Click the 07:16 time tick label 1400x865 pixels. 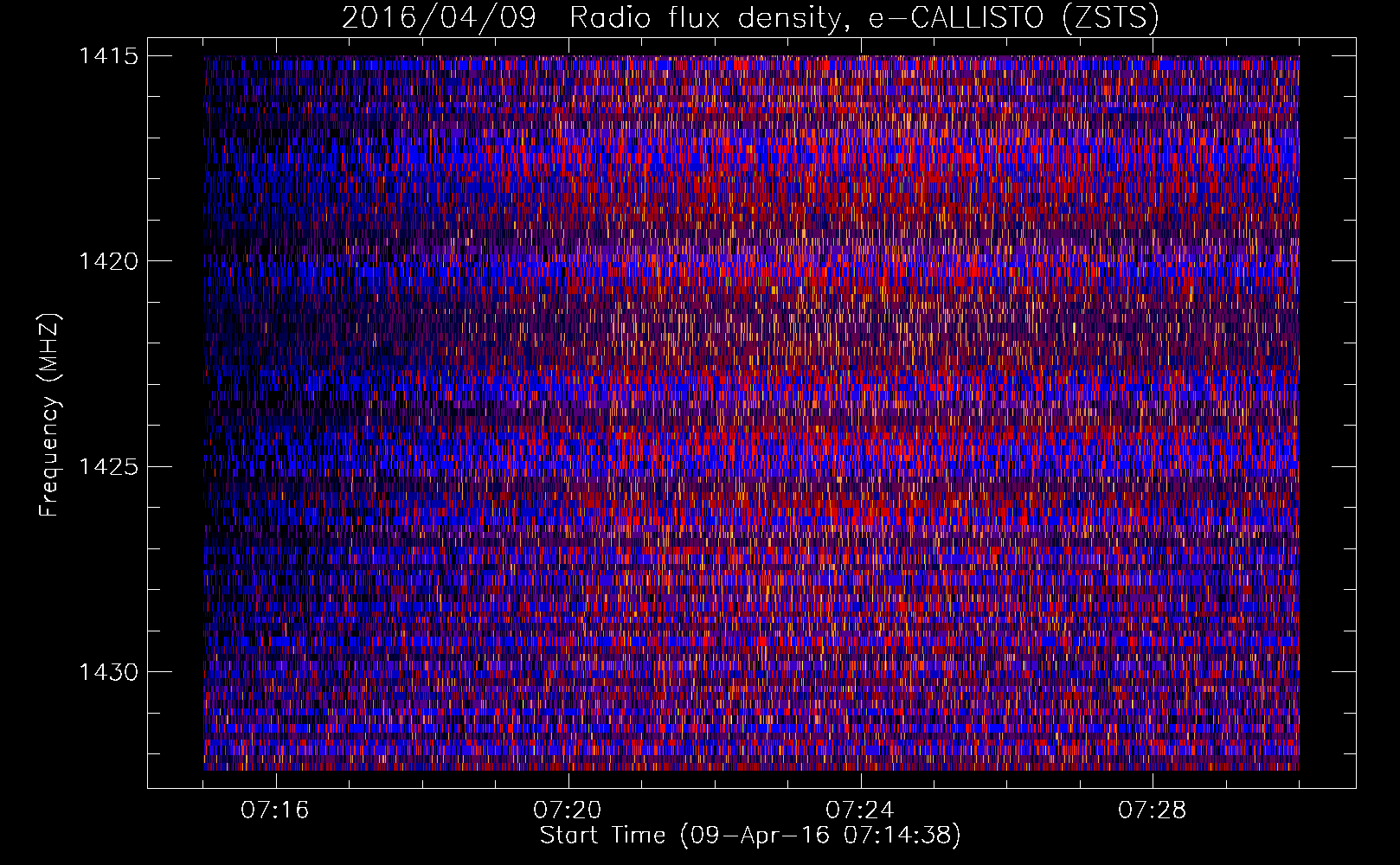(275, 811)
